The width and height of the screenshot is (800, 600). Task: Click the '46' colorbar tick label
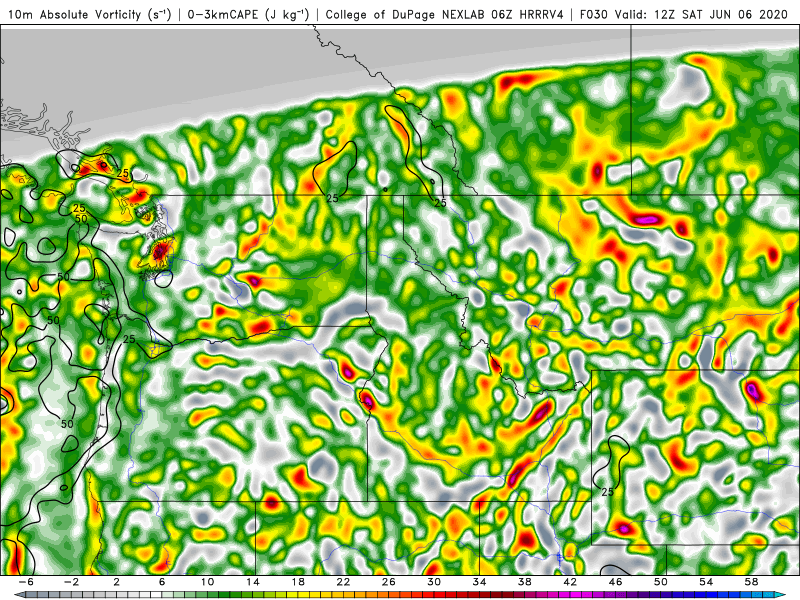[616, 582]
